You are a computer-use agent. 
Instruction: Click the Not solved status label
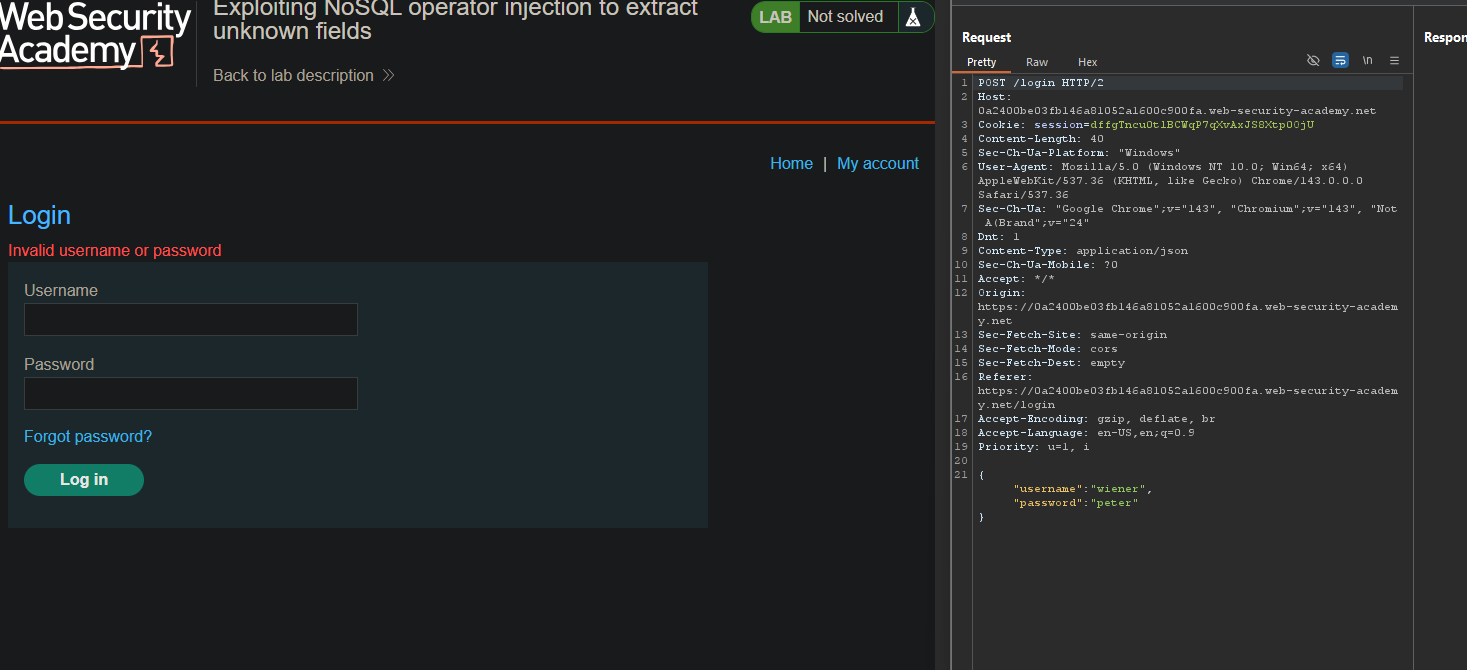[x=845, y=17]
